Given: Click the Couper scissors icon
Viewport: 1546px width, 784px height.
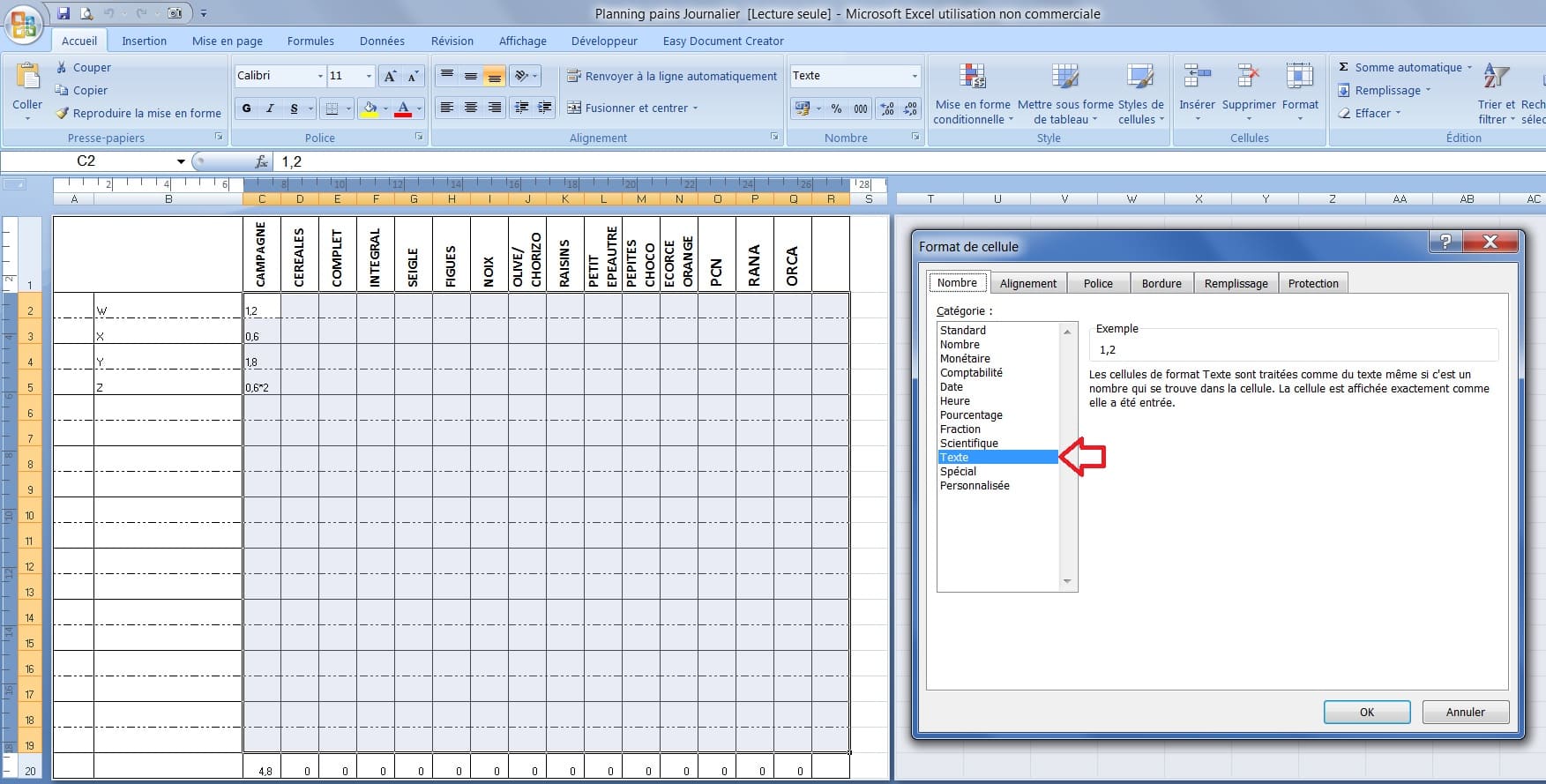Looking at the screenshot, I should (x=62, y=67).
